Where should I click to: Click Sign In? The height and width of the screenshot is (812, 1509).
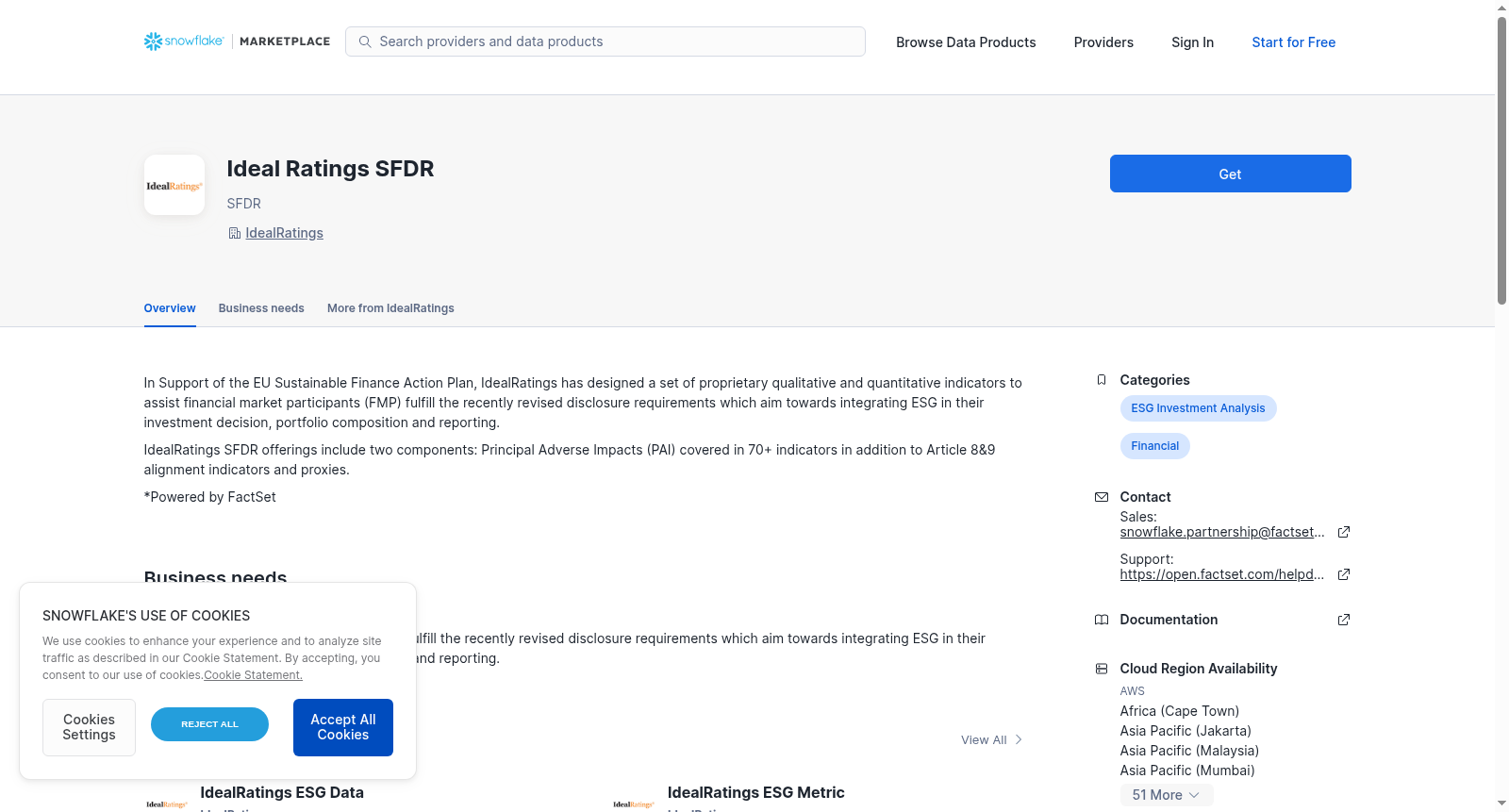pyautogui.click(x=1192, y=42)
